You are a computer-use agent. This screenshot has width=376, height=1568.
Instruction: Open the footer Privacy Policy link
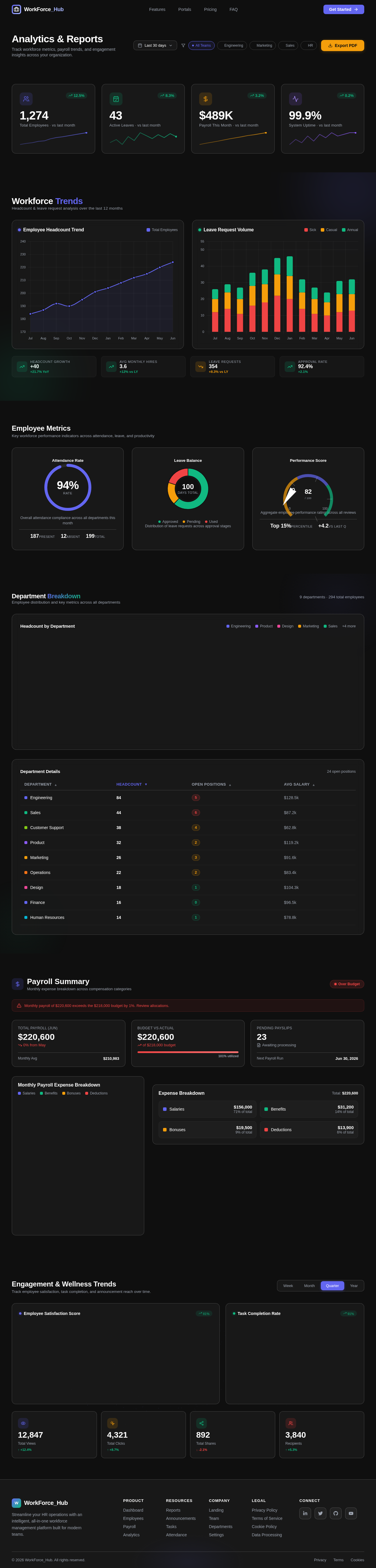point(264,1510)
